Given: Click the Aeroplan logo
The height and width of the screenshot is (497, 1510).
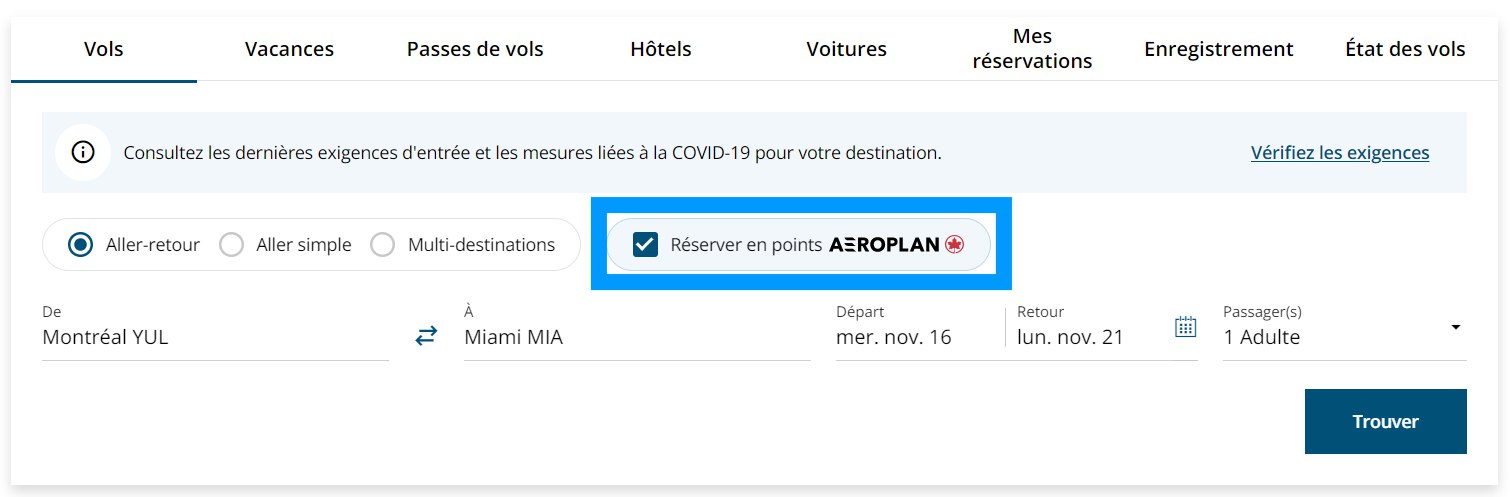Looking at the screenshot, I should [896, 244].
